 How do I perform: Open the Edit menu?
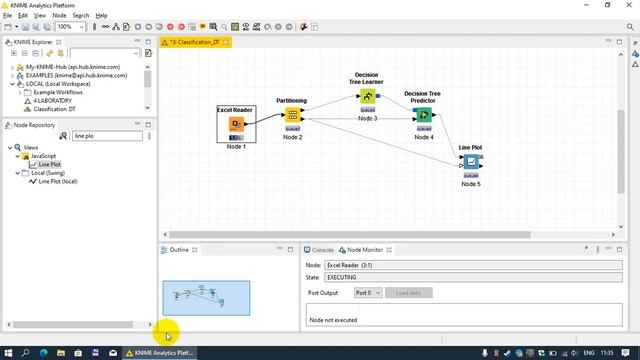tap(23, 16)
